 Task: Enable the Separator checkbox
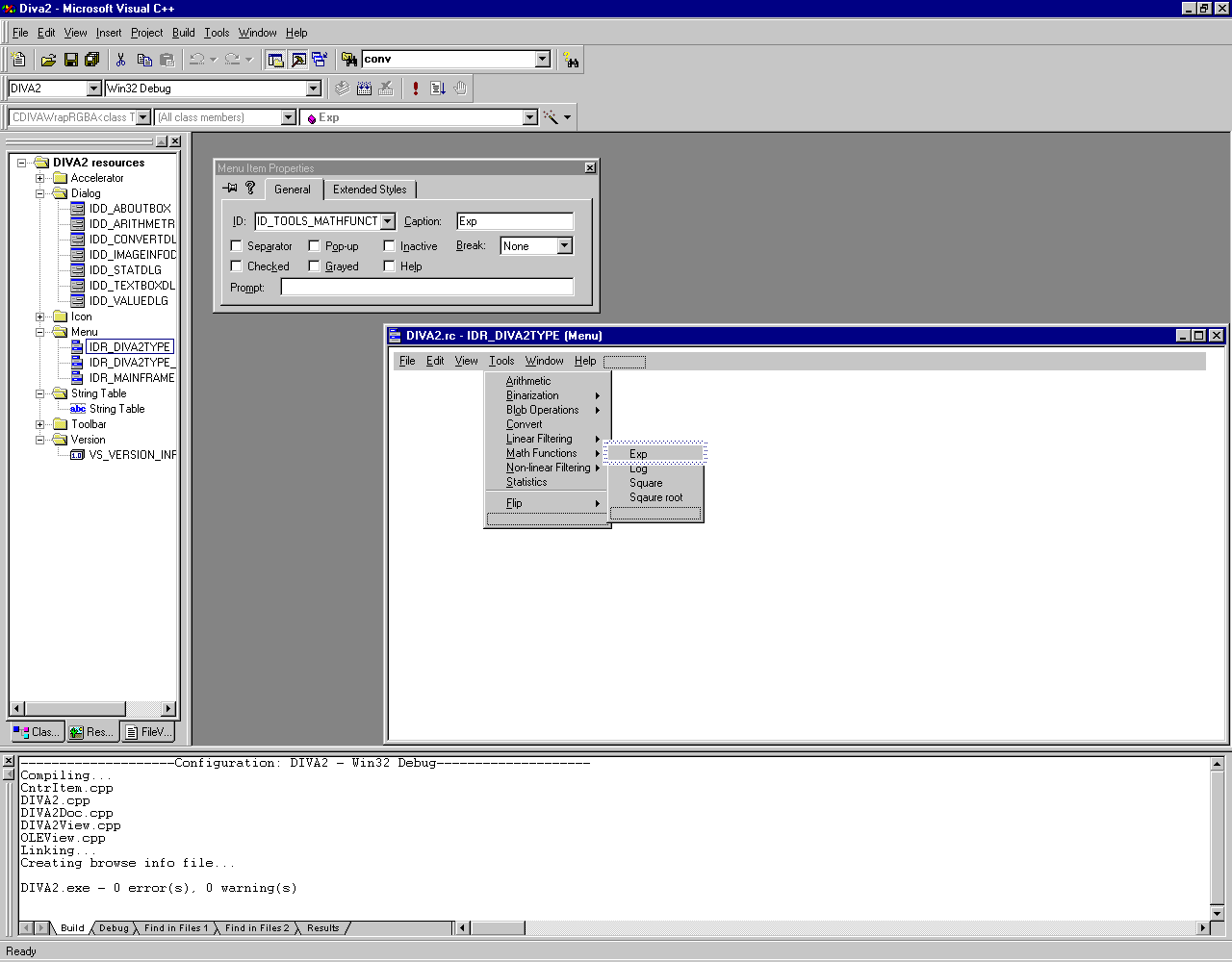point(237,246)
